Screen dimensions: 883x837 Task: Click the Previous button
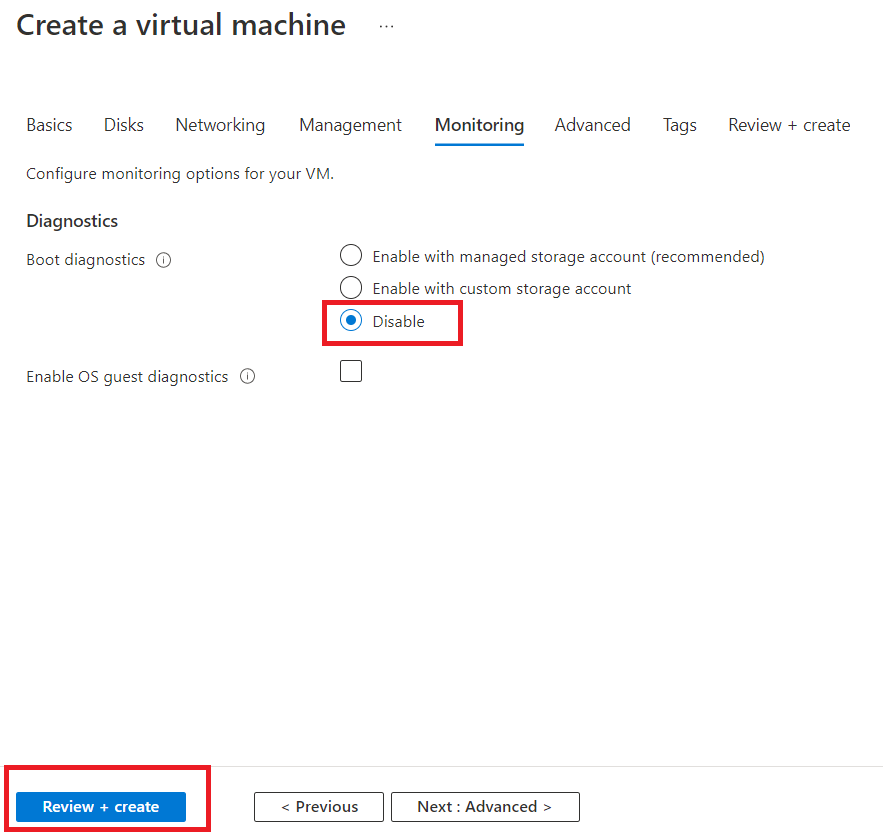click(319, 807)
